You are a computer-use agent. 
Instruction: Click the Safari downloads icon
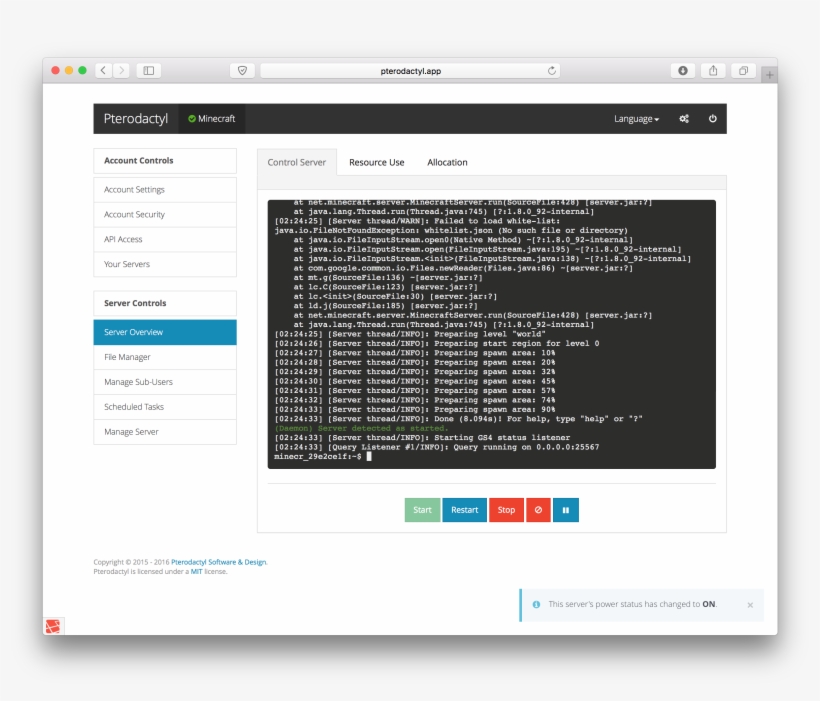(x=682, y=73)
